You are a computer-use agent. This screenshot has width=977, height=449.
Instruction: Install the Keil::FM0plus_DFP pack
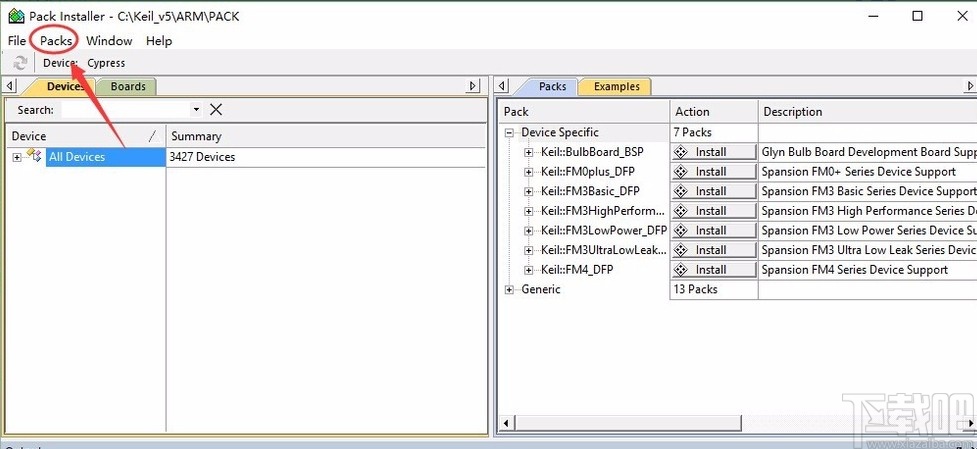tap(713, 171)
